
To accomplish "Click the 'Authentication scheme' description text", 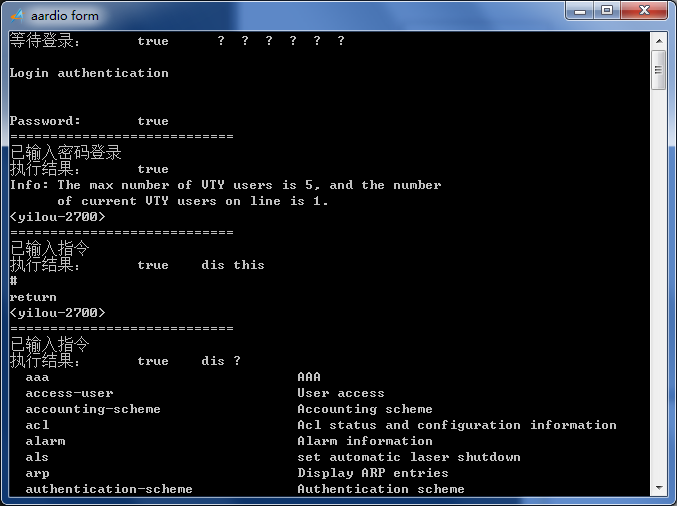I will click(x=381, y=489).
